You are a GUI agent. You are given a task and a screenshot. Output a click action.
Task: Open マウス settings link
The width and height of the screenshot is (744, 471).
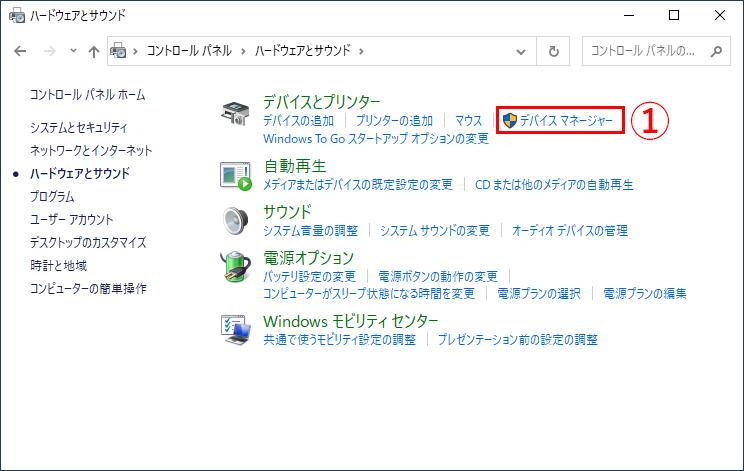coord(468,120)
